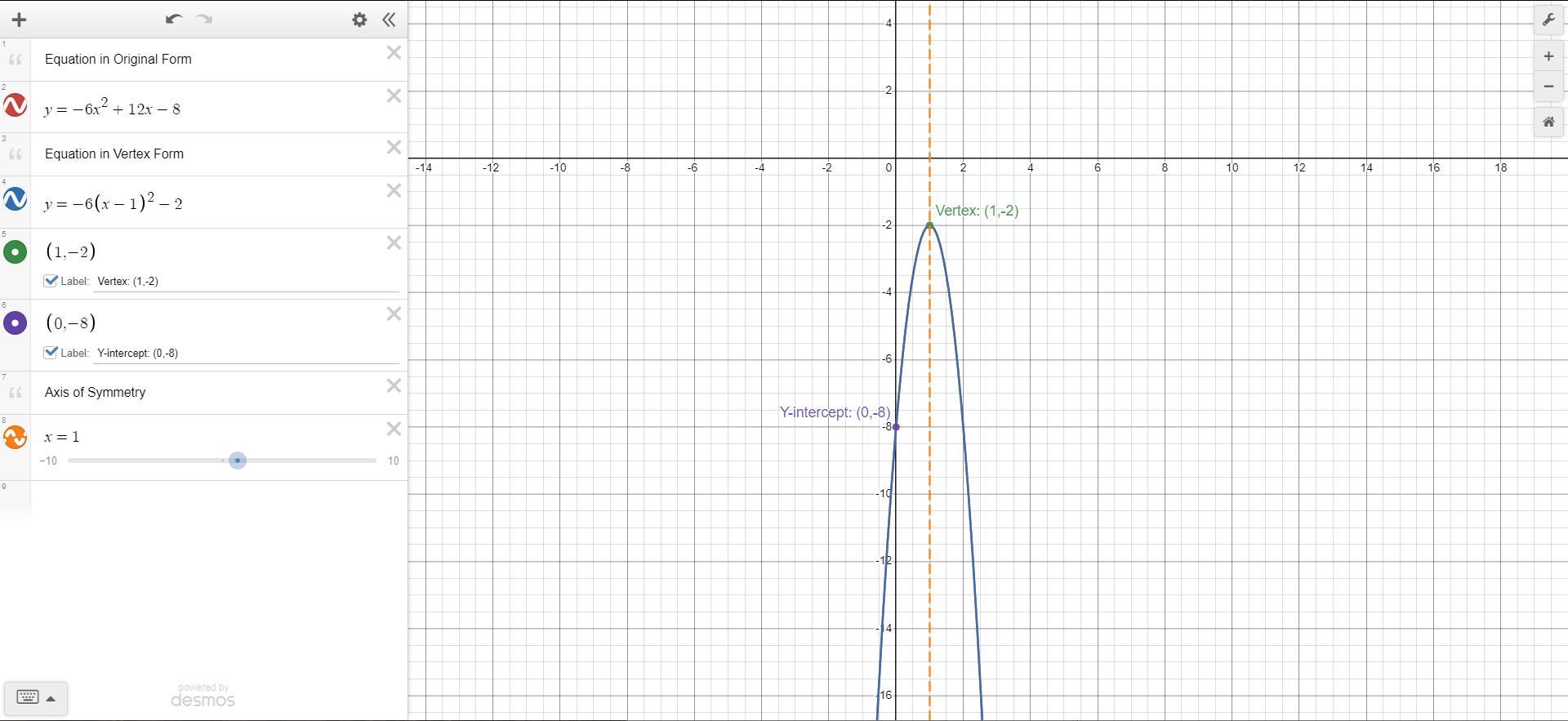
Task: Delete the 'Equation in Original Form' note
Action: 394,53
